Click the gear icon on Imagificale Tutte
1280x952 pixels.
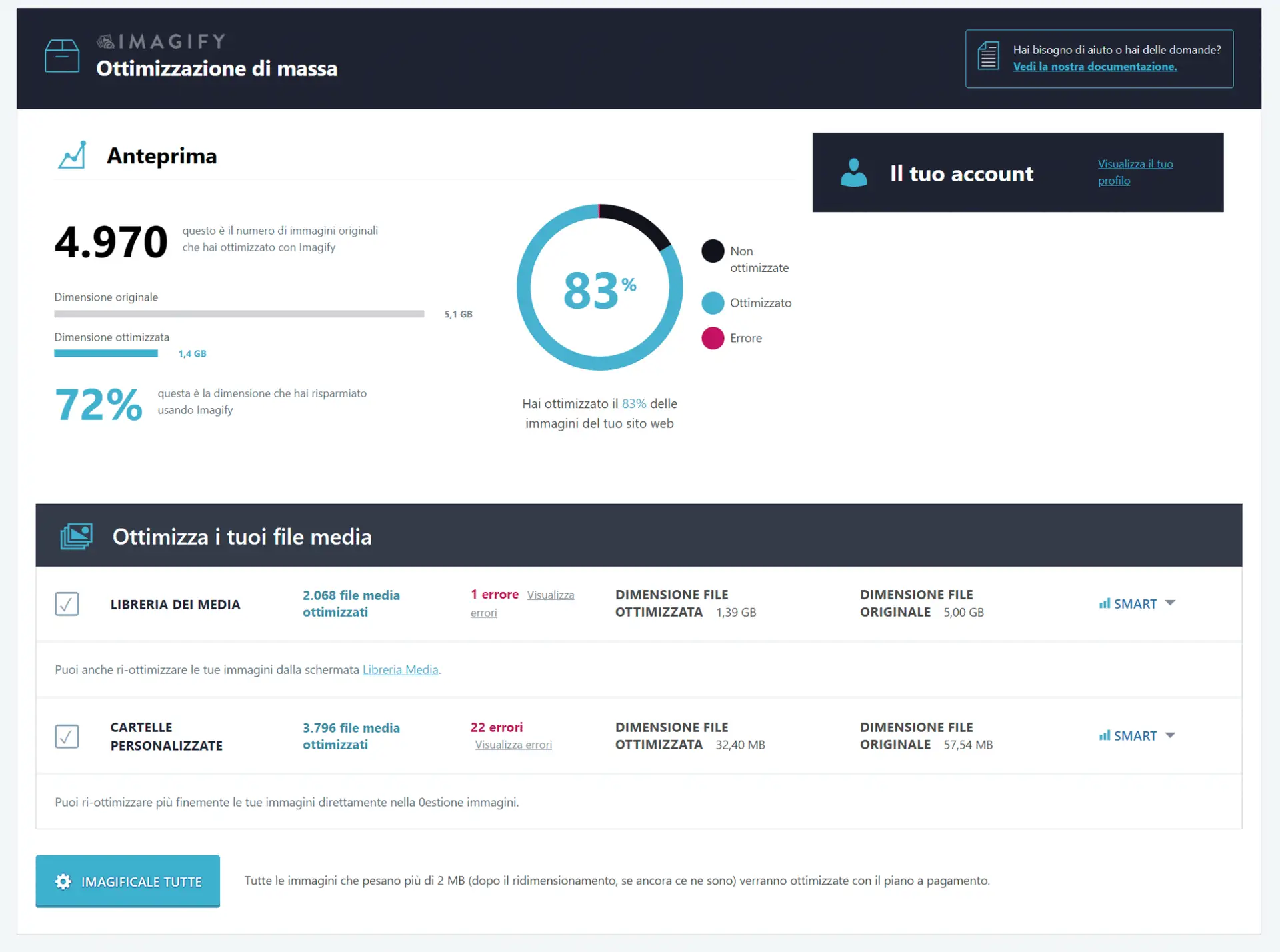tap(63, 881)
